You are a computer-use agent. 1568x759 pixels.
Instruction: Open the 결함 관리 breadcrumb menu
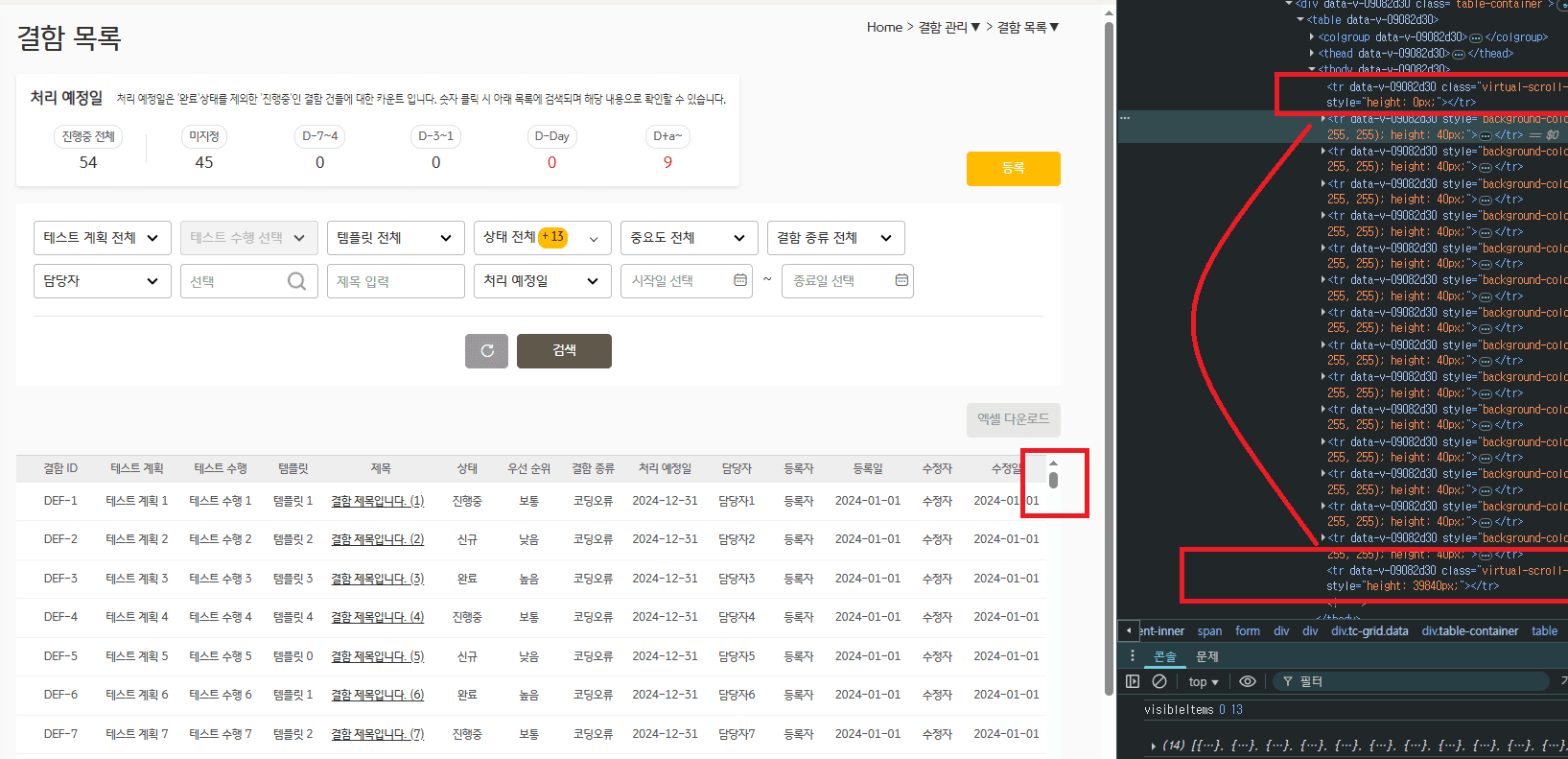tap(948, 28)
